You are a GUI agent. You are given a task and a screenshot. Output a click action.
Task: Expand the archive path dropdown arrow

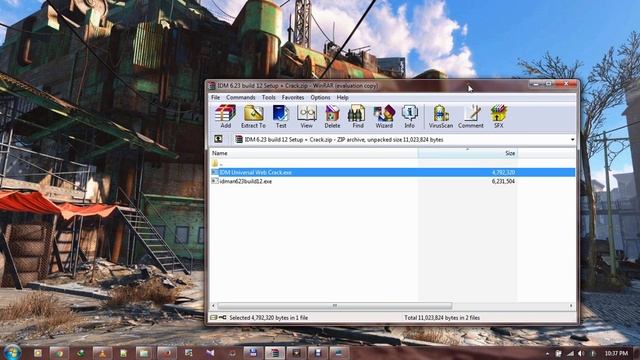[x=572, y=140]
